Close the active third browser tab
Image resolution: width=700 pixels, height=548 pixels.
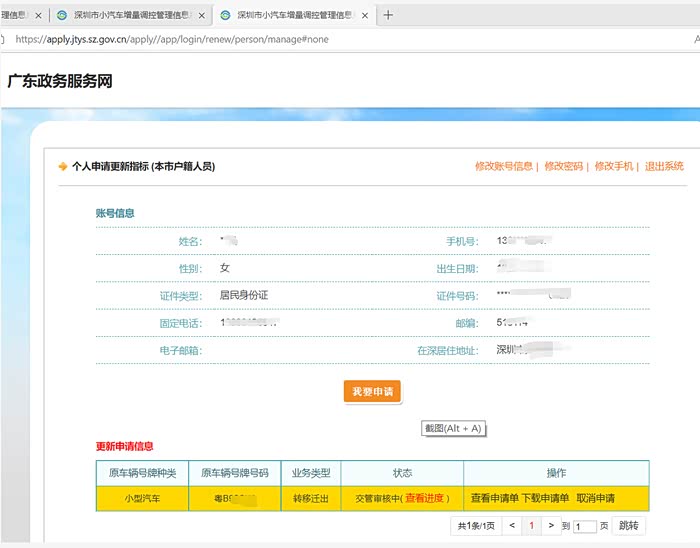(367, 16)
